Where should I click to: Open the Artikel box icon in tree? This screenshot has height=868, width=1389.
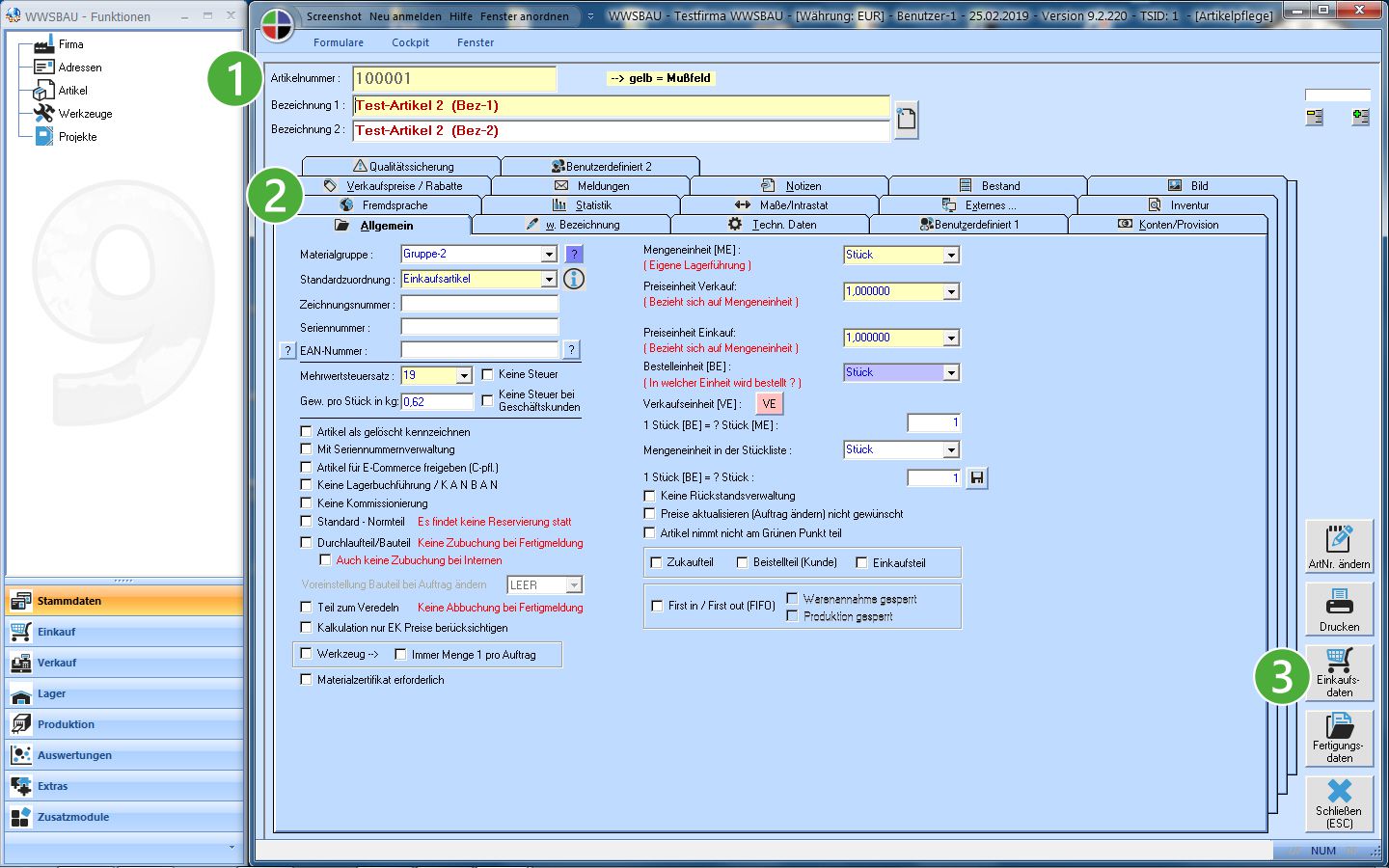(x=43, y=91)
